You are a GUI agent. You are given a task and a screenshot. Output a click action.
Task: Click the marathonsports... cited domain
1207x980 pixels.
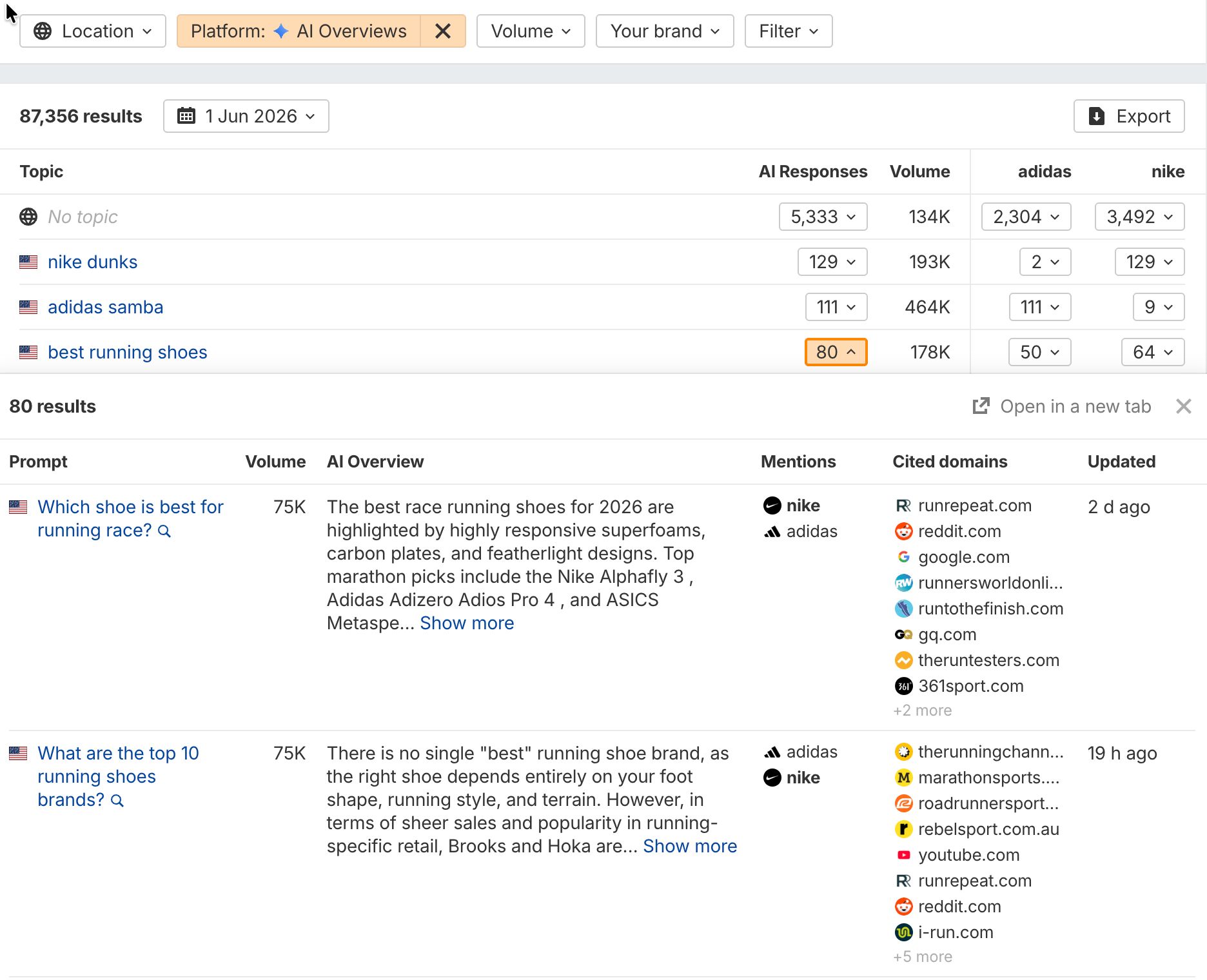point(988,778)
